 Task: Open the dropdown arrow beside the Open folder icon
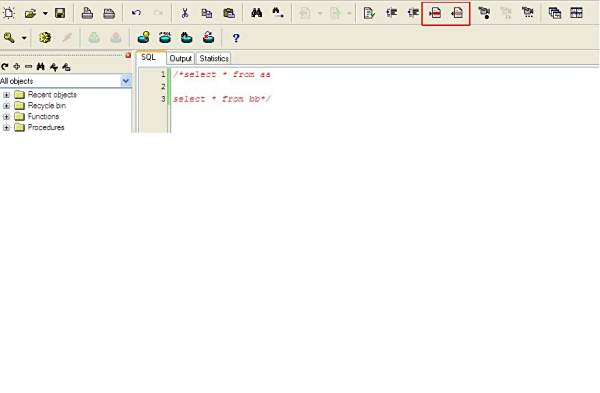coord(45,13)
